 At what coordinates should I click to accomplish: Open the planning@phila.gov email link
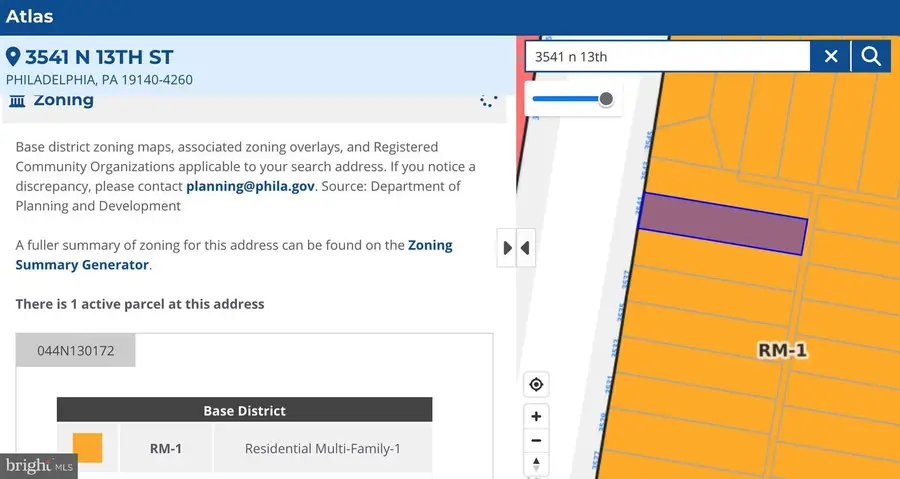pos(250,186)
